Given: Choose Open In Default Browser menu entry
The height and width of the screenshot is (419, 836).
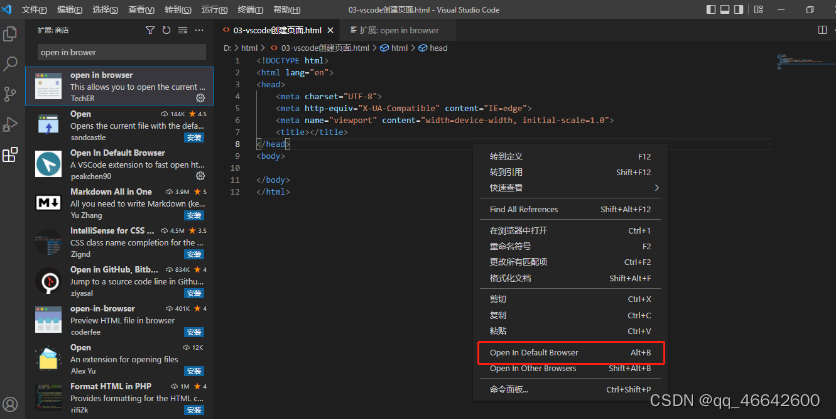Looking at the screenshot, I should point(570,353).
